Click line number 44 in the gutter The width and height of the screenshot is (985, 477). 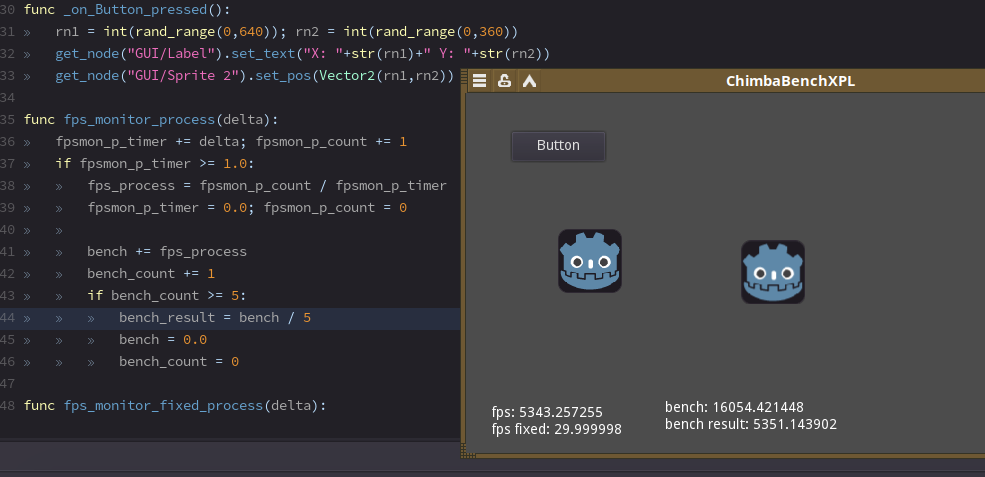[x=8, y=318]
